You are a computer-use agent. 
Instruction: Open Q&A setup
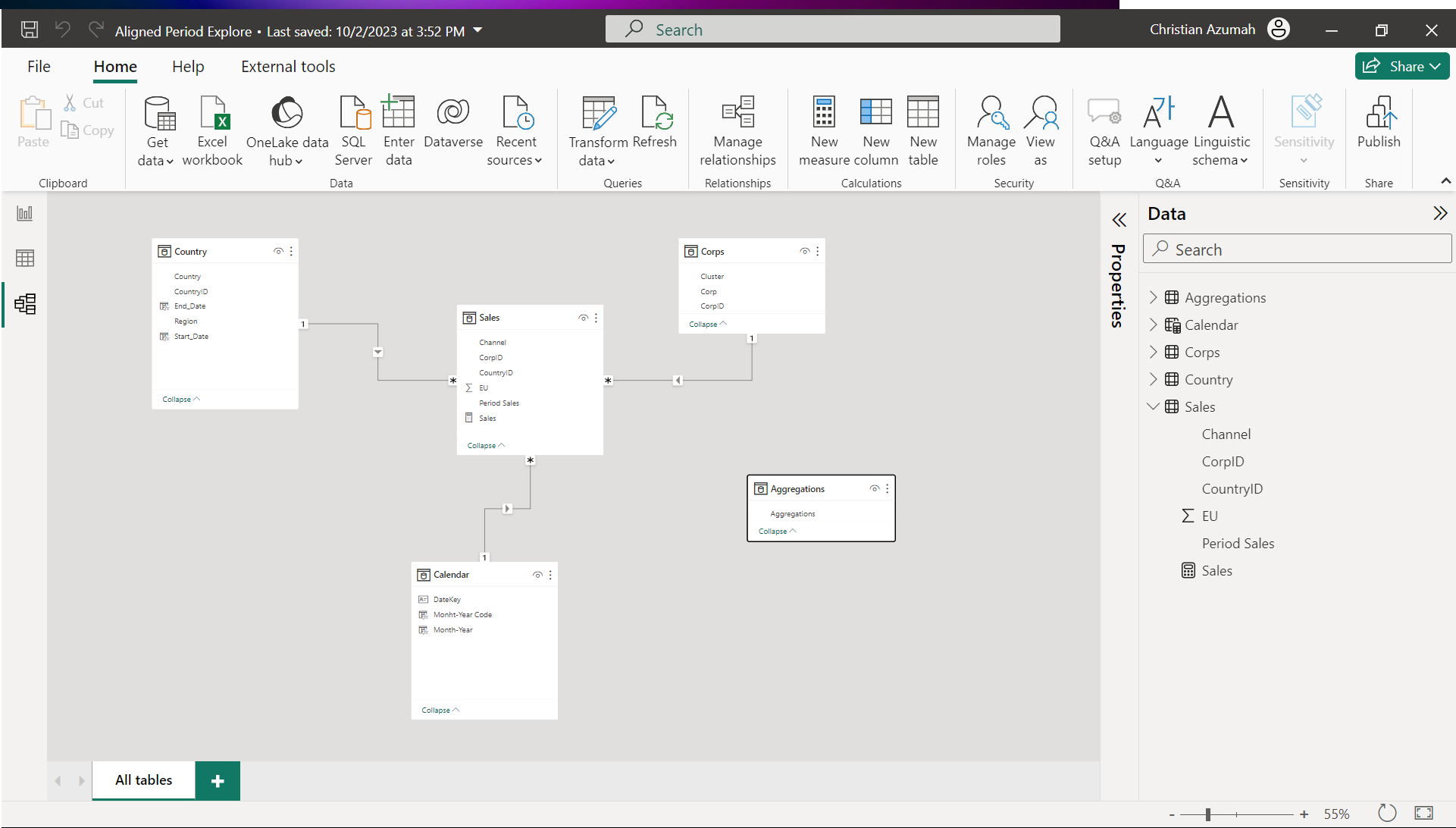click(x=1104, y=131)
